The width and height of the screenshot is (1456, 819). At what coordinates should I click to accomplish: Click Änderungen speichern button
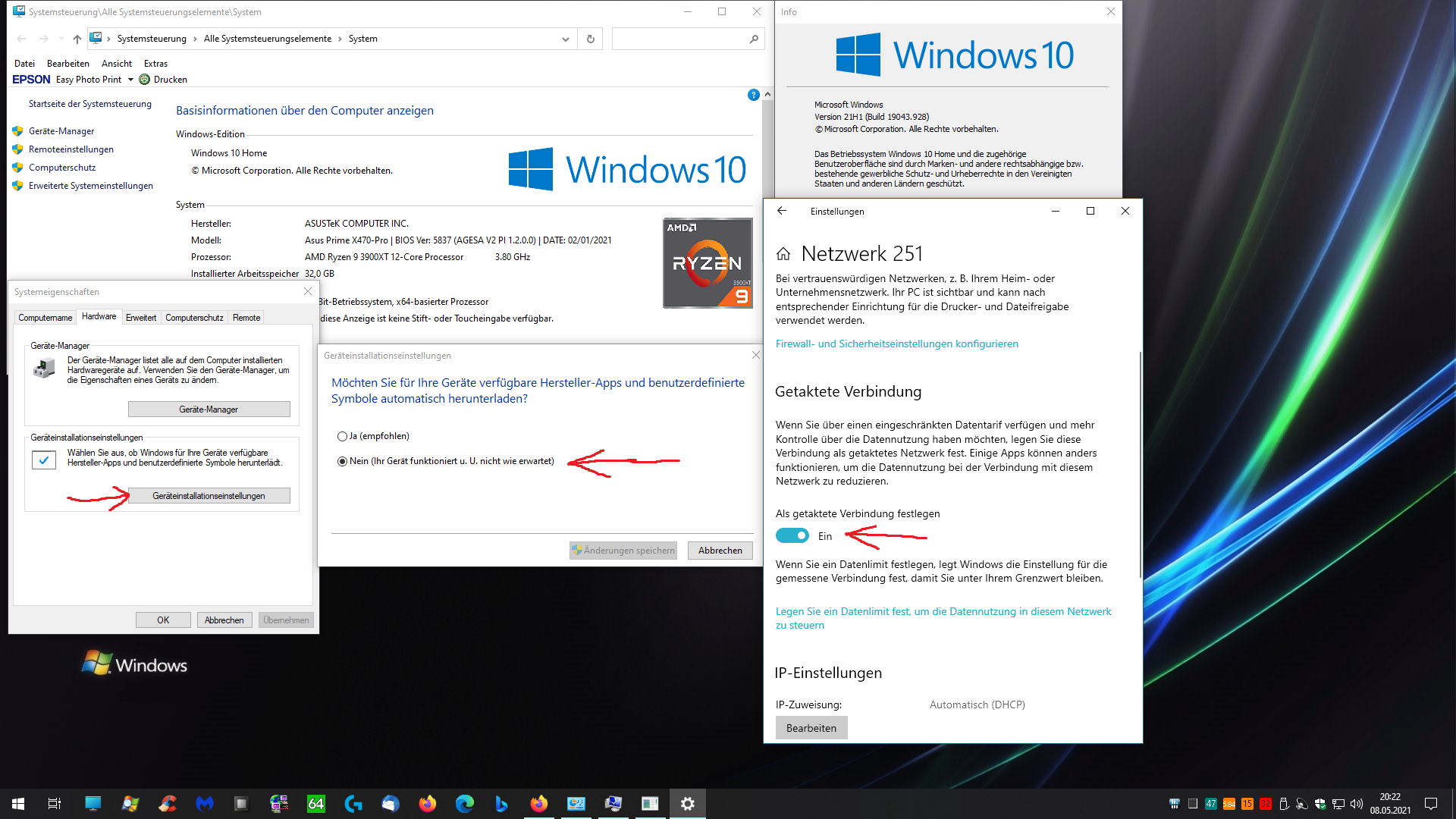(623, 551)
